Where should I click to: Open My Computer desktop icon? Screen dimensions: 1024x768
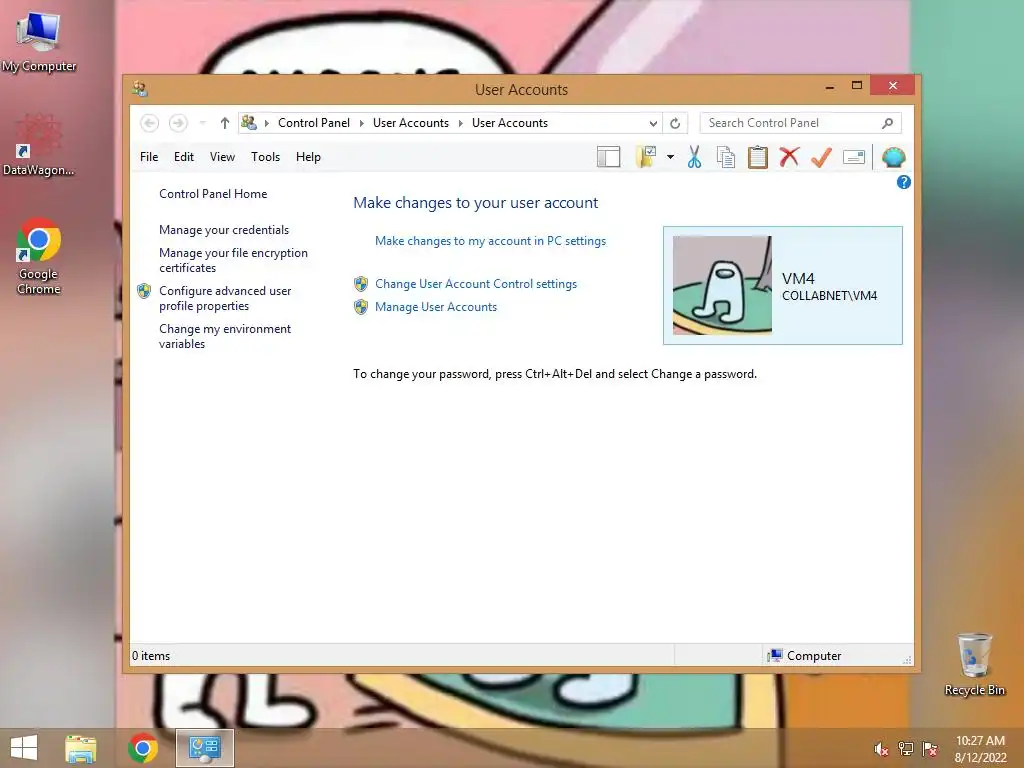[39, 41]
